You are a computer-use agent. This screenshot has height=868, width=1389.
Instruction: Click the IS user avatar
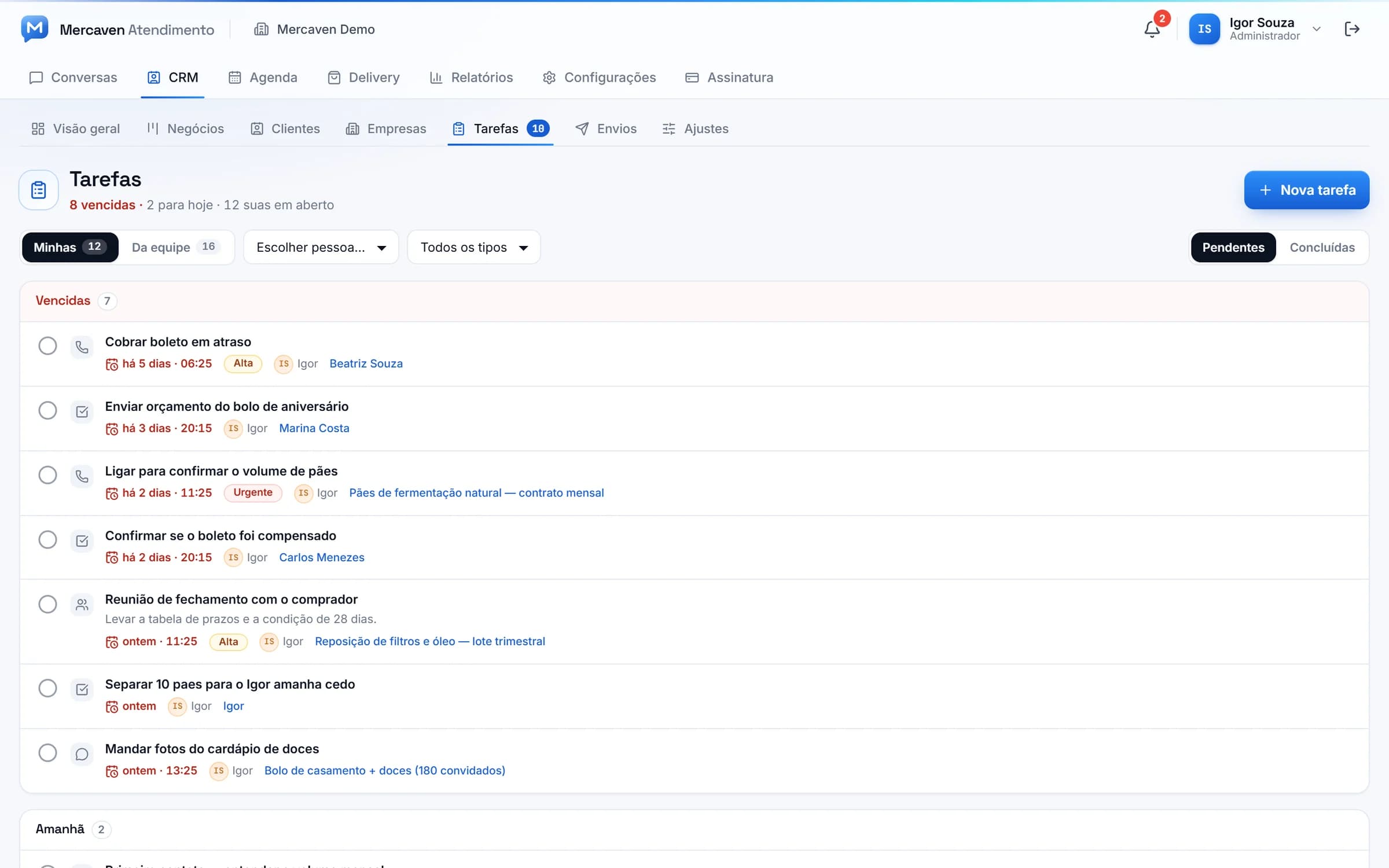click(x=1204, y=29)
